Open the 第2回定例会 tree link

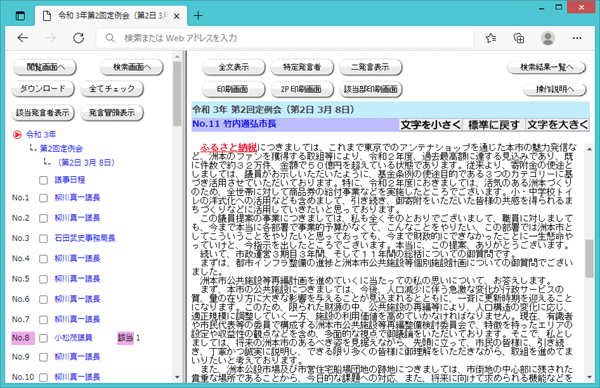[x=61, y=148]
